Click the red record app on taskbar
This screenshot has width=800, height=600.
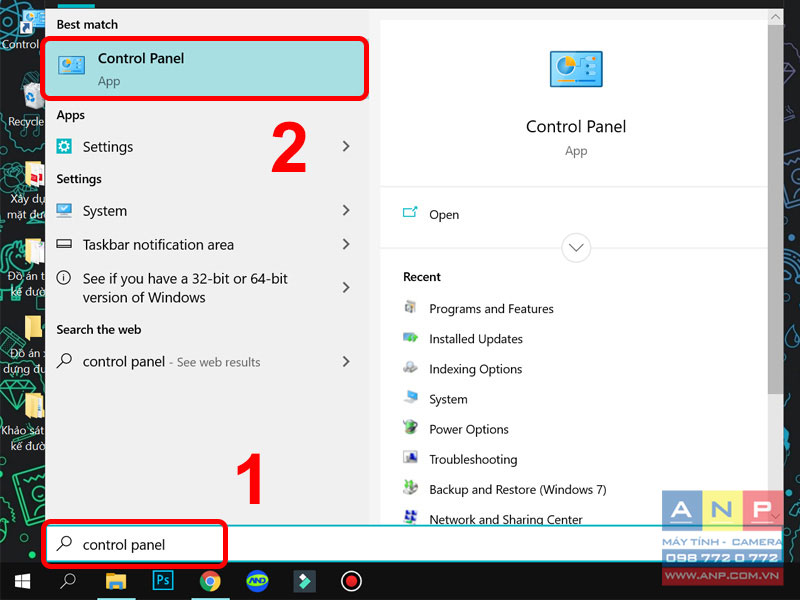(x=351, y=581)
